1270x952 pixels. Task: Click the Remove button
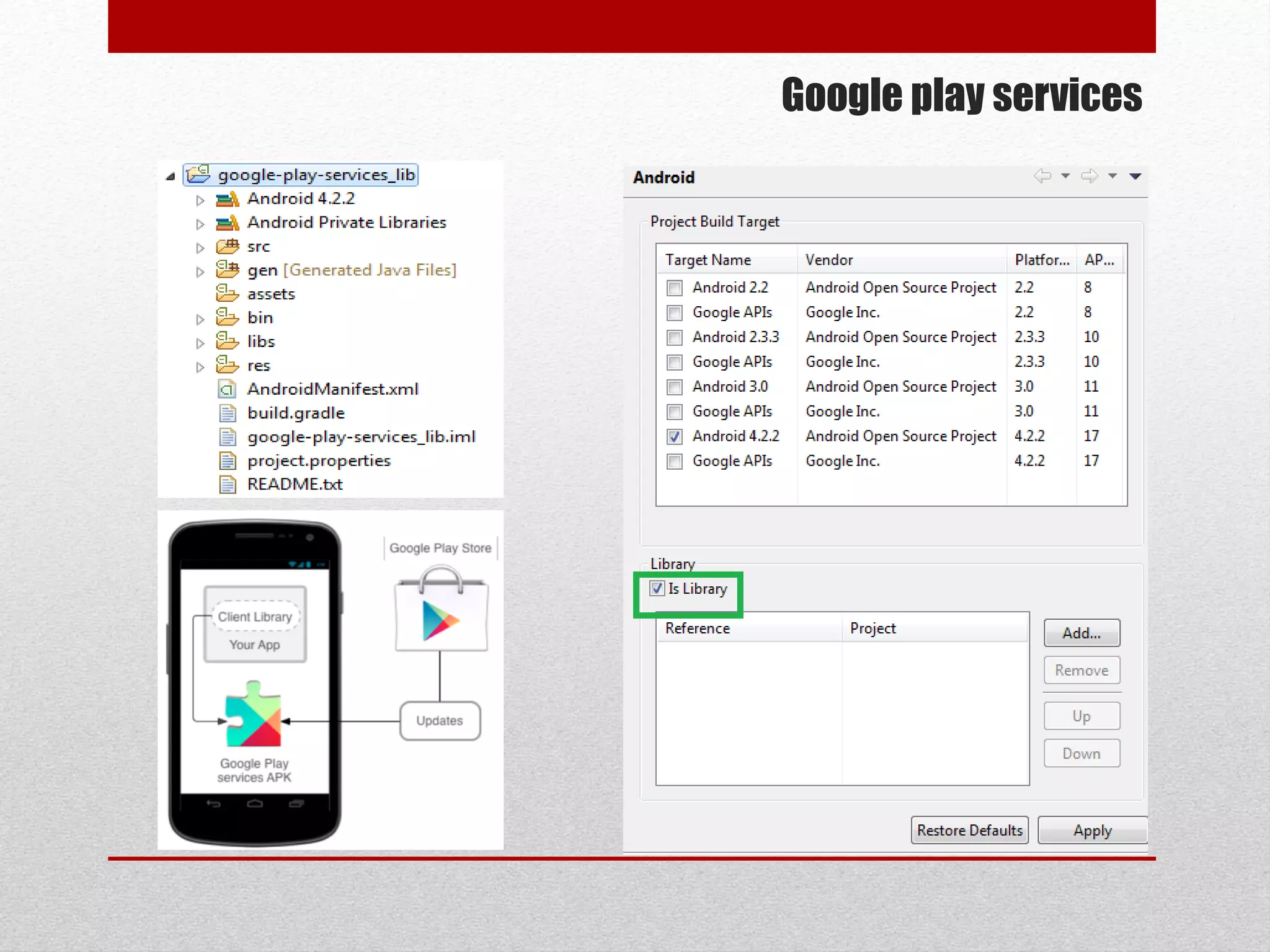[x=1081, y=670]
